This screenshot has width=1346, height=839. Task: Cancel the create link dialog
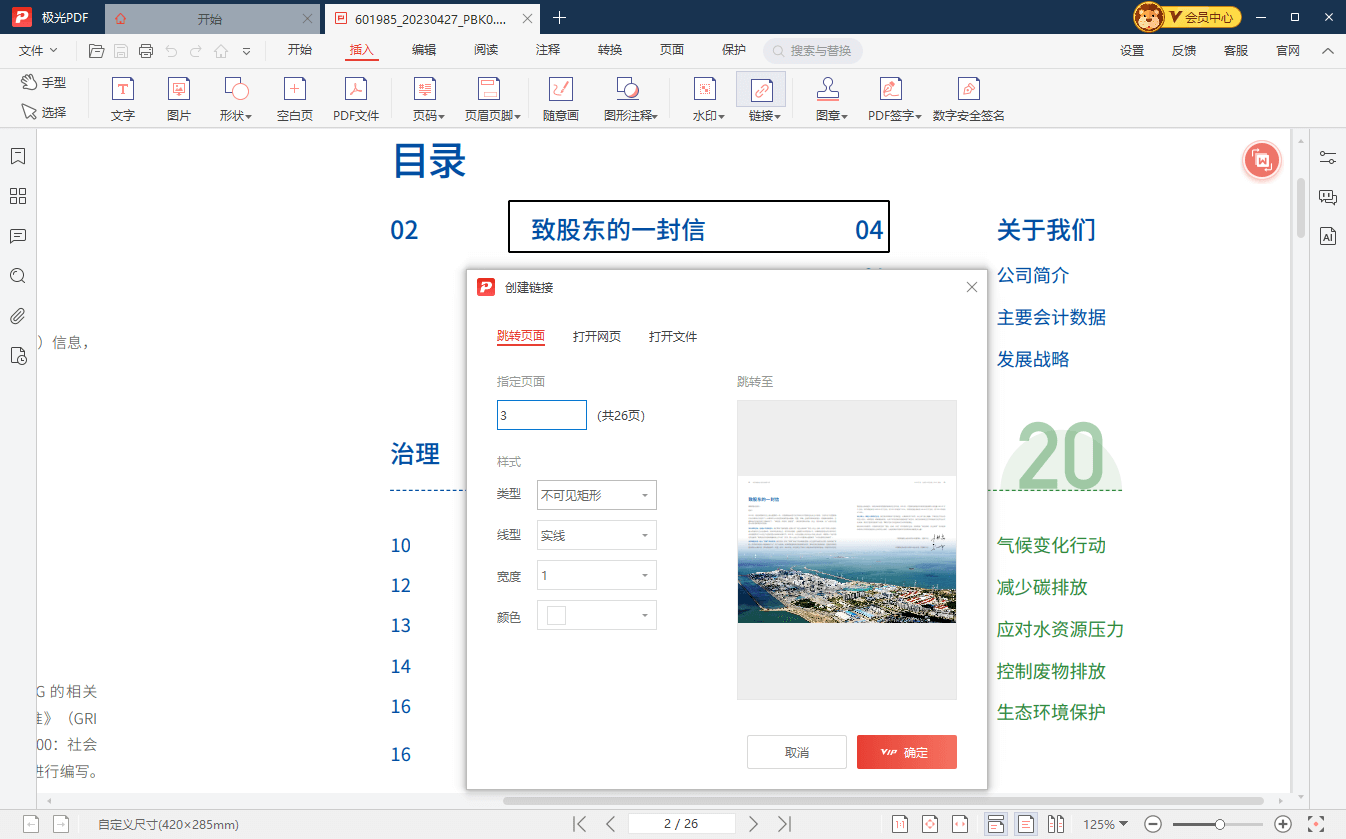(797, 752)
